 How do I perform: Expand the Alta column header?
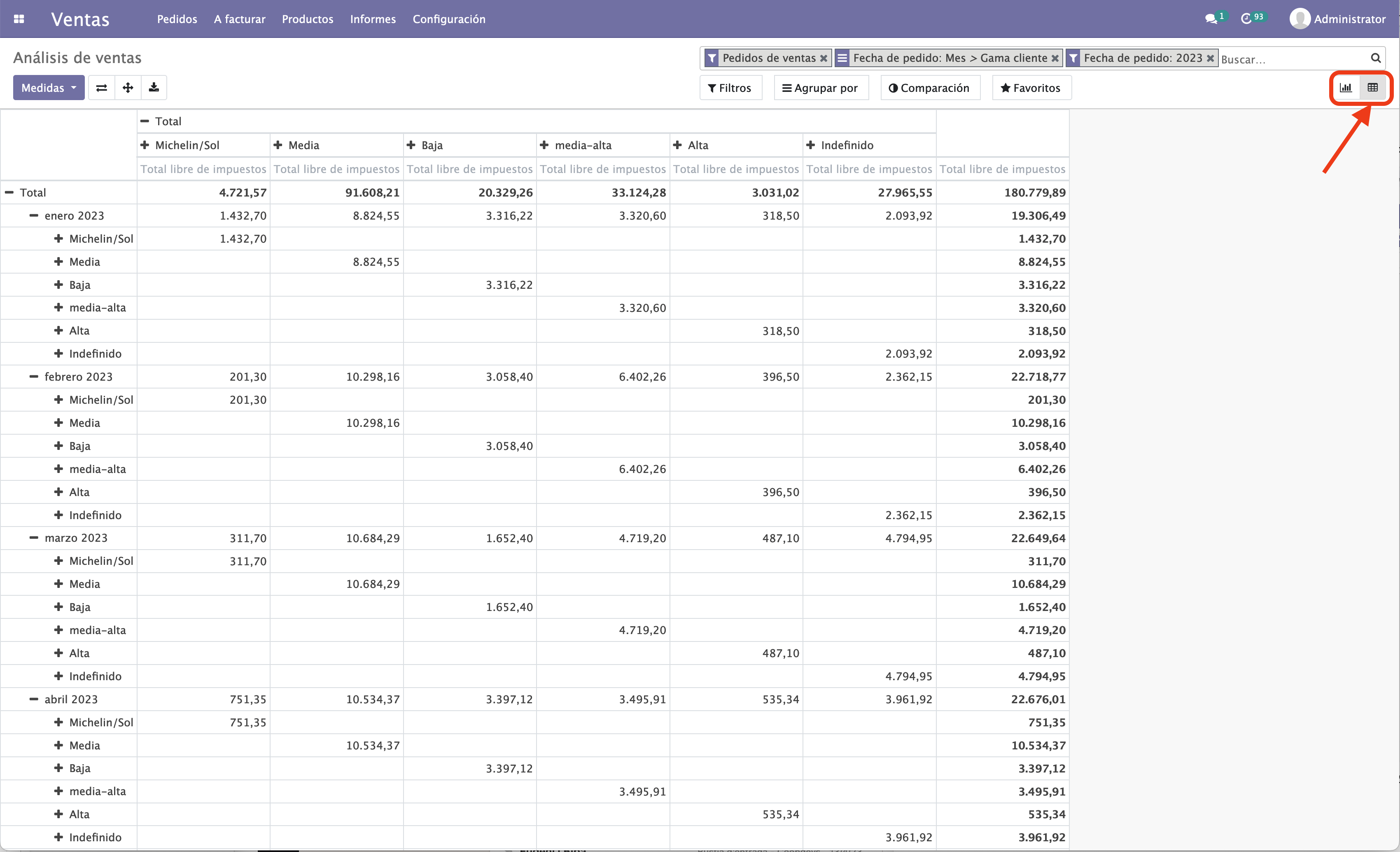(x=736, y=145)
